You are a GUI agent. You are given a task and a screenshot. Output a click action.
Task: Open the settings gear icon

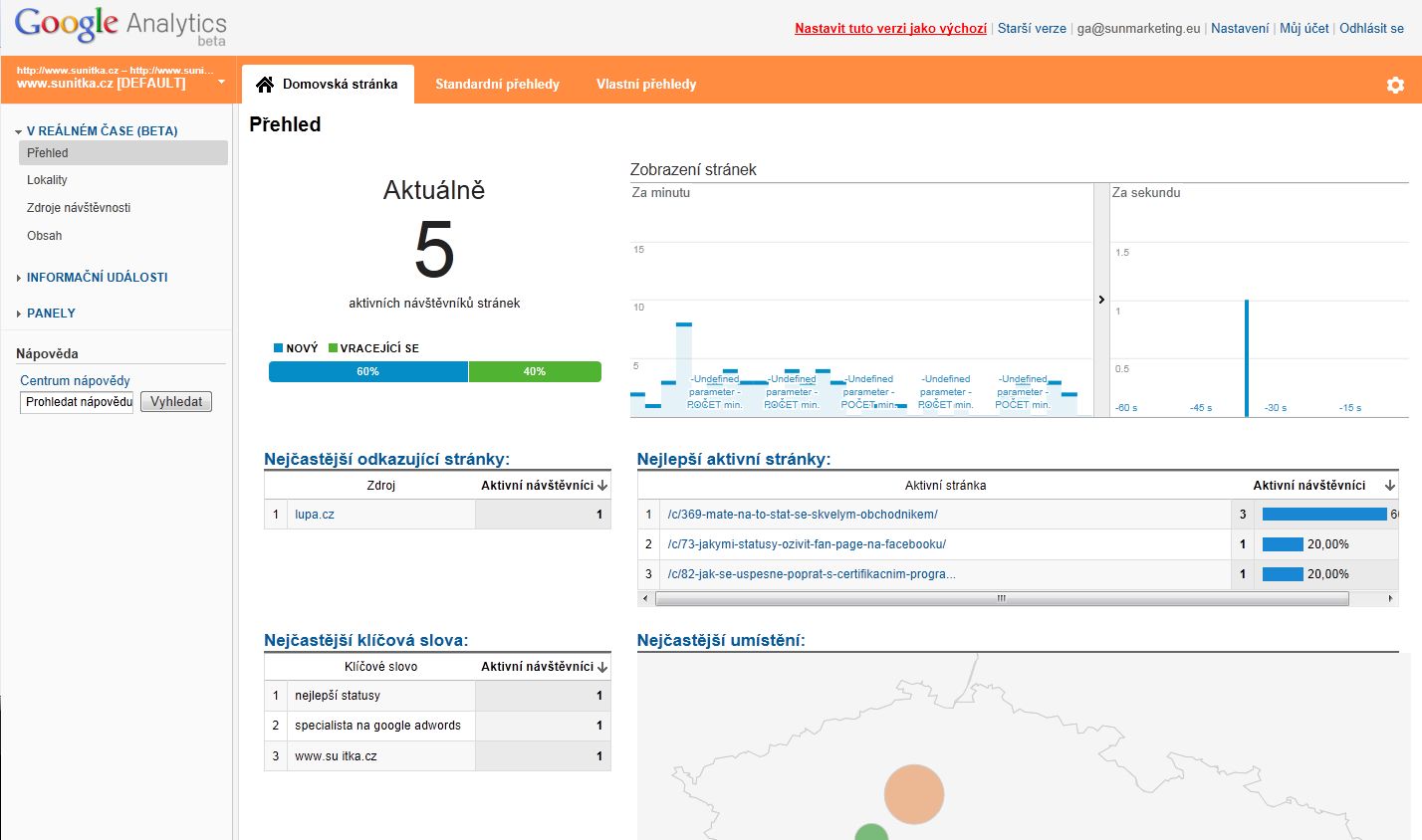[x=1395, y=85]
